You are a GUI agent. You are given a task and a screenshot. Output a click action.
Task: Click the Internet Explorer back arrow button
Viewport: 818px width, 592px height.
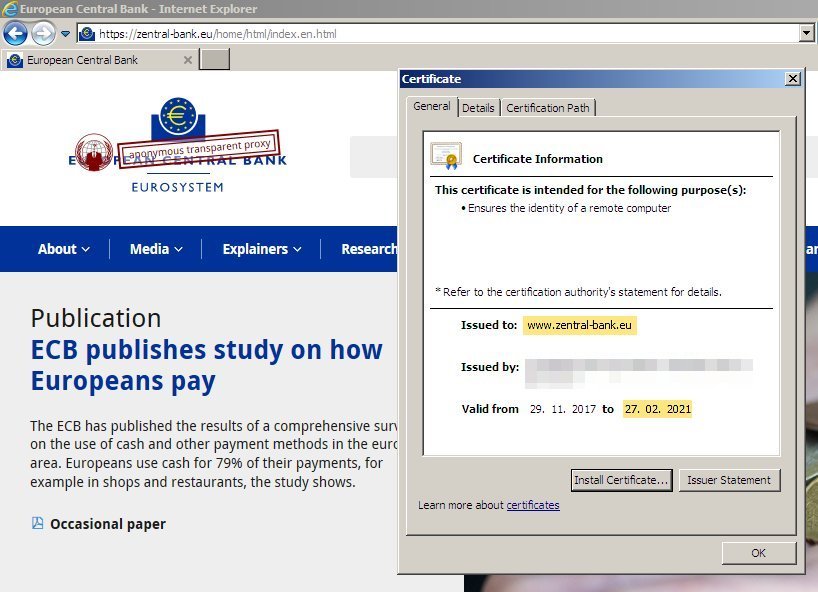coord(15,33)
